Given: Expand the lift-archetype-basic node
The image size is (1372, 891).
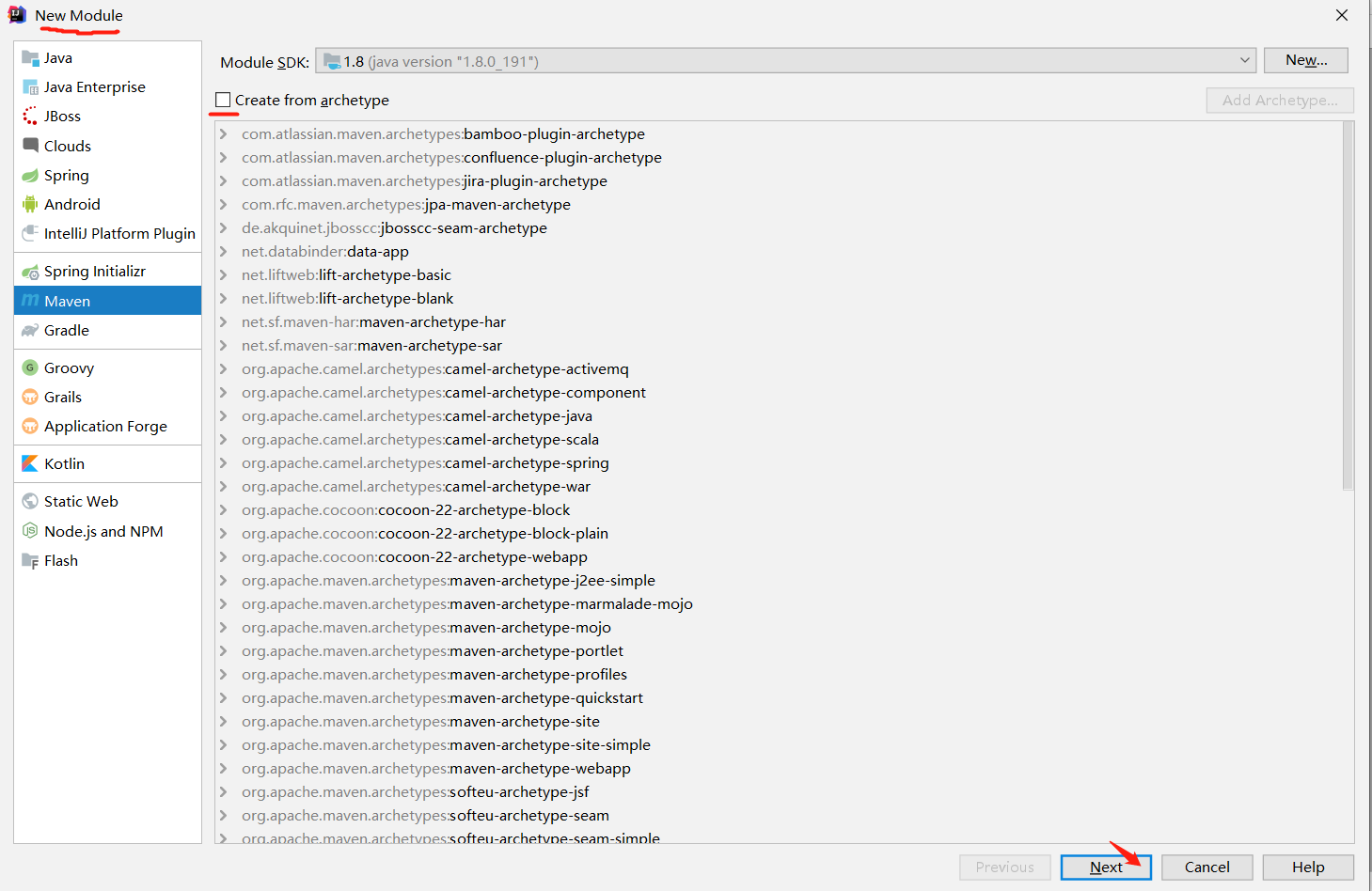Looking at the screenshot, I should [x=224, y=275].
